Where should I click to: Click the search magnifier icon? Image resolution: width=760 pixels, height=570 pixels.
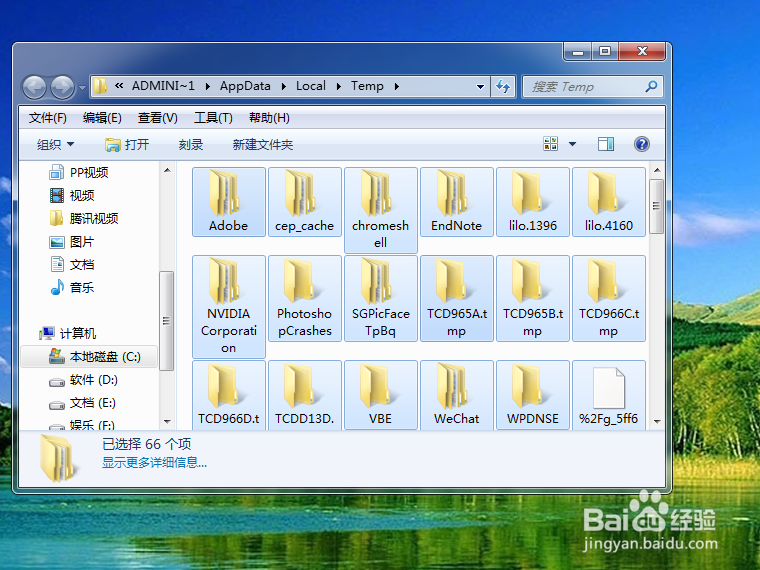pyautogui.click(x=651, y=86)
